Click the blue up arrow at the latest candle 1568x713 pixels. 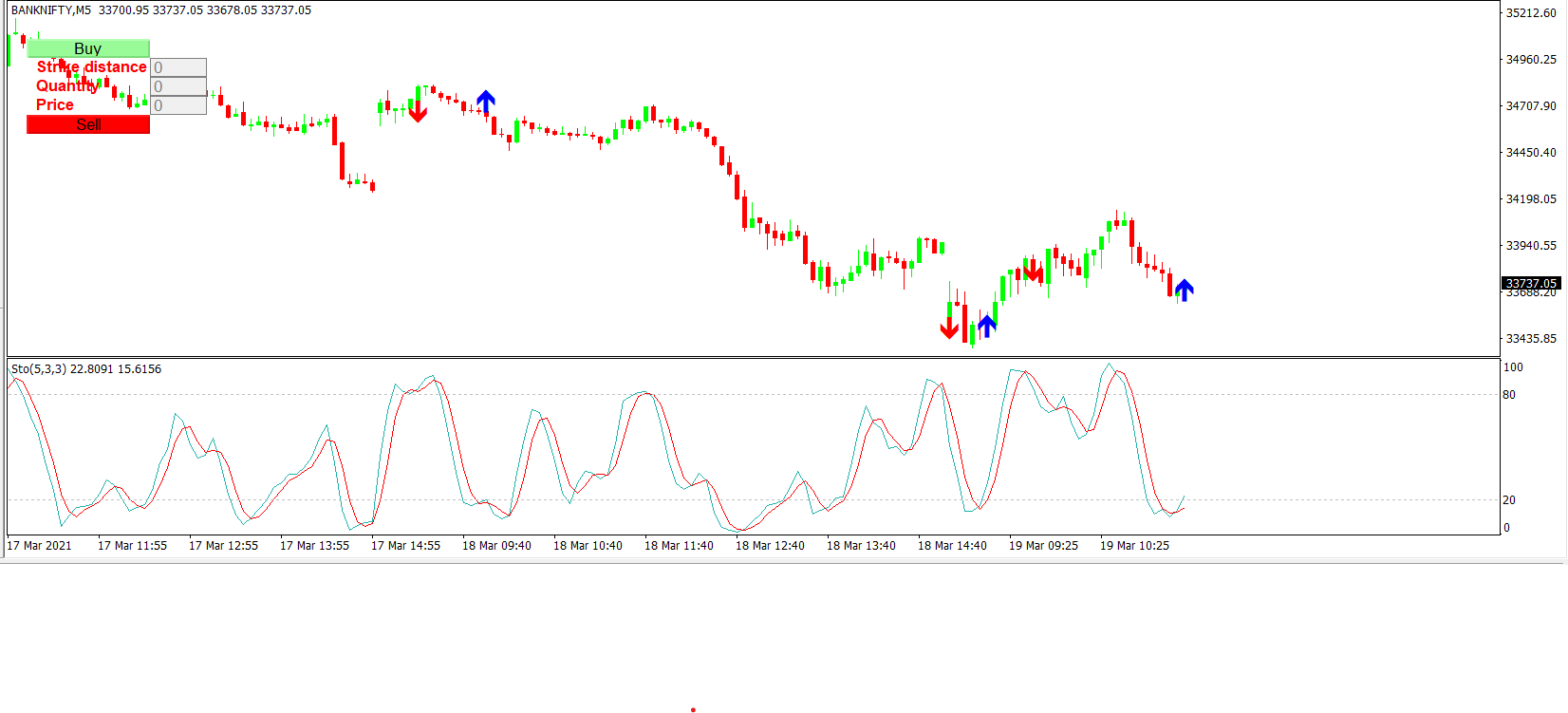1184,290
